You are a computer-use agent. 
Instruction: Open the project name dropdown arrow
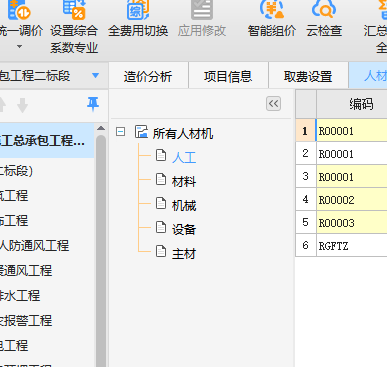click(x=95, y=76)
